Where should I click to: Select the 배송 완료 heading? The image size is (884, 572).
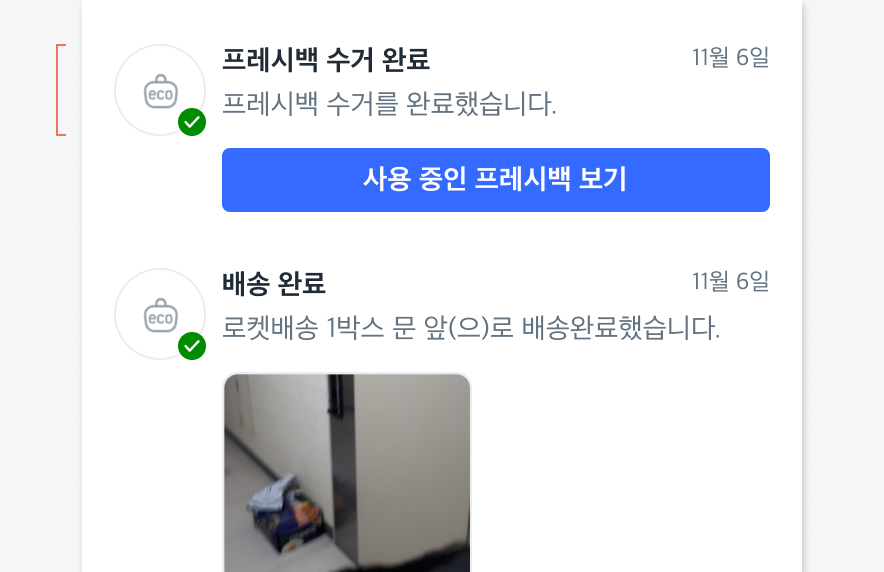274,283
